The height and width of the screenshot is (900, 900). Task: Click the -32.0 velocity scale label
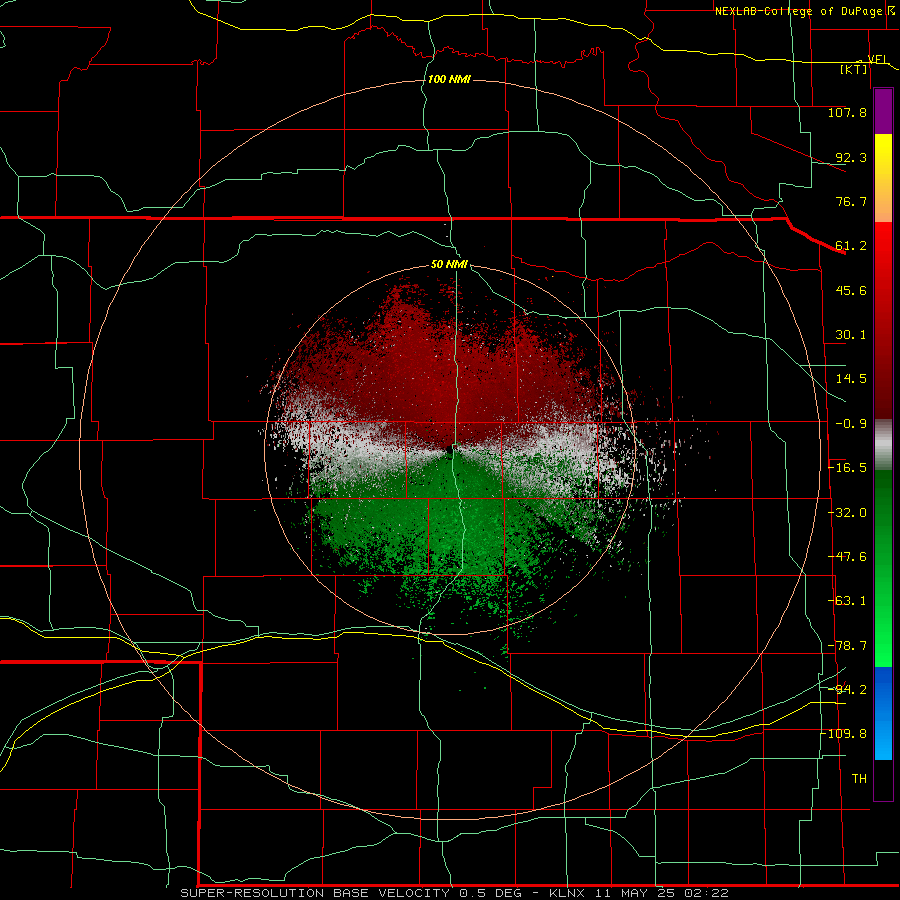pos(847,513)
